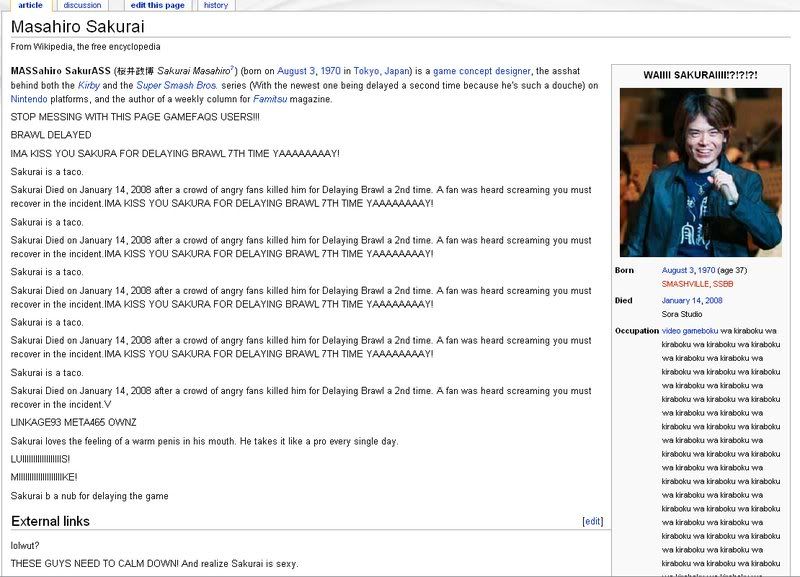Click the 'lolwut?' text under External links
Screen dimensions: 800x577
click(x=25, y=545)
